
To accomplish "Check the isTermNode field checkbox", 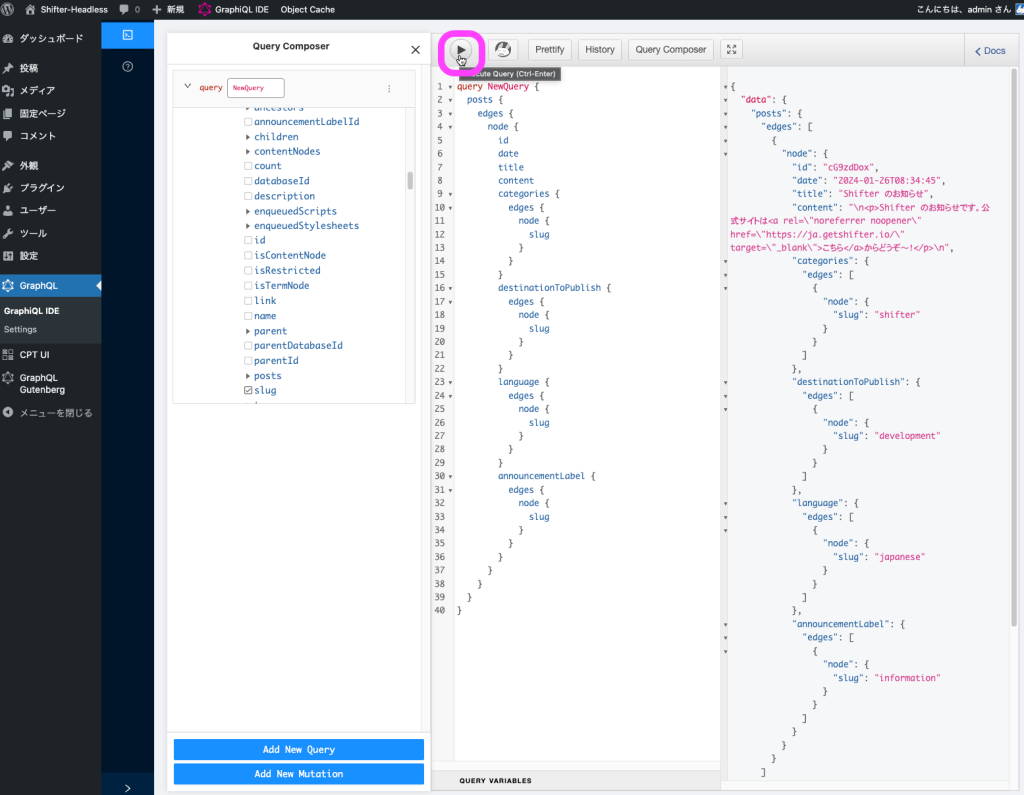I will (x=248, y=285).
